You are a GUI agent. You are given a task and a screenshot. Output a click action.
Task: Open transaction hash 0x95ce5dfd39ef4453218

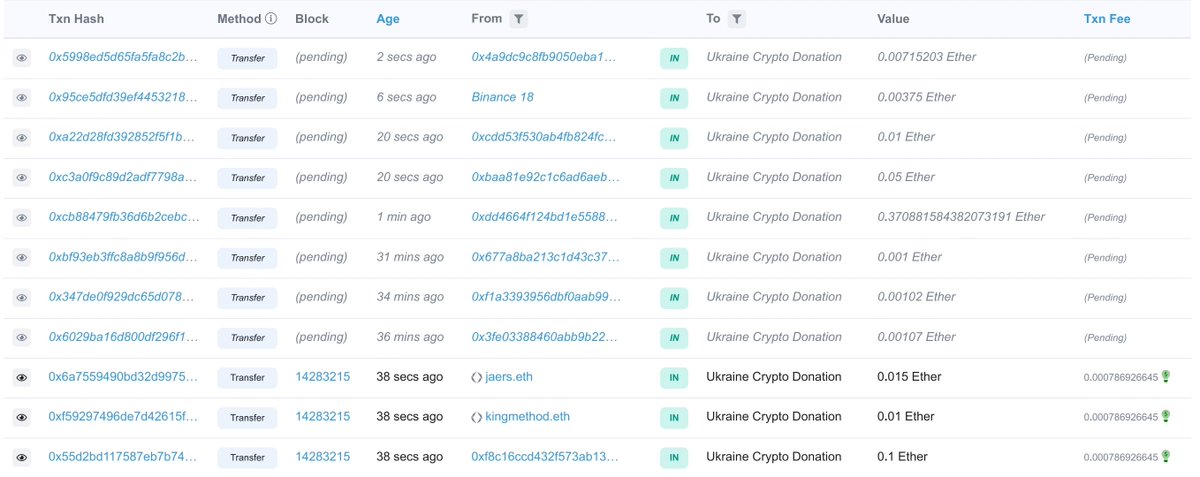coord(123,97)
